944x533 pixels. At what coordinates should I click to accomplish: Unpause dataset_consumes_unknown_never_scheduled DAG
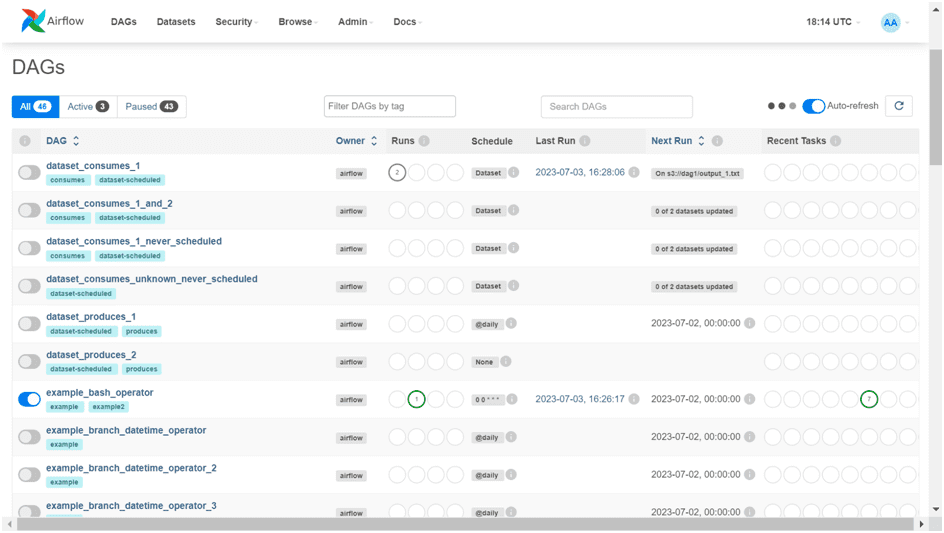pos(29,286)
